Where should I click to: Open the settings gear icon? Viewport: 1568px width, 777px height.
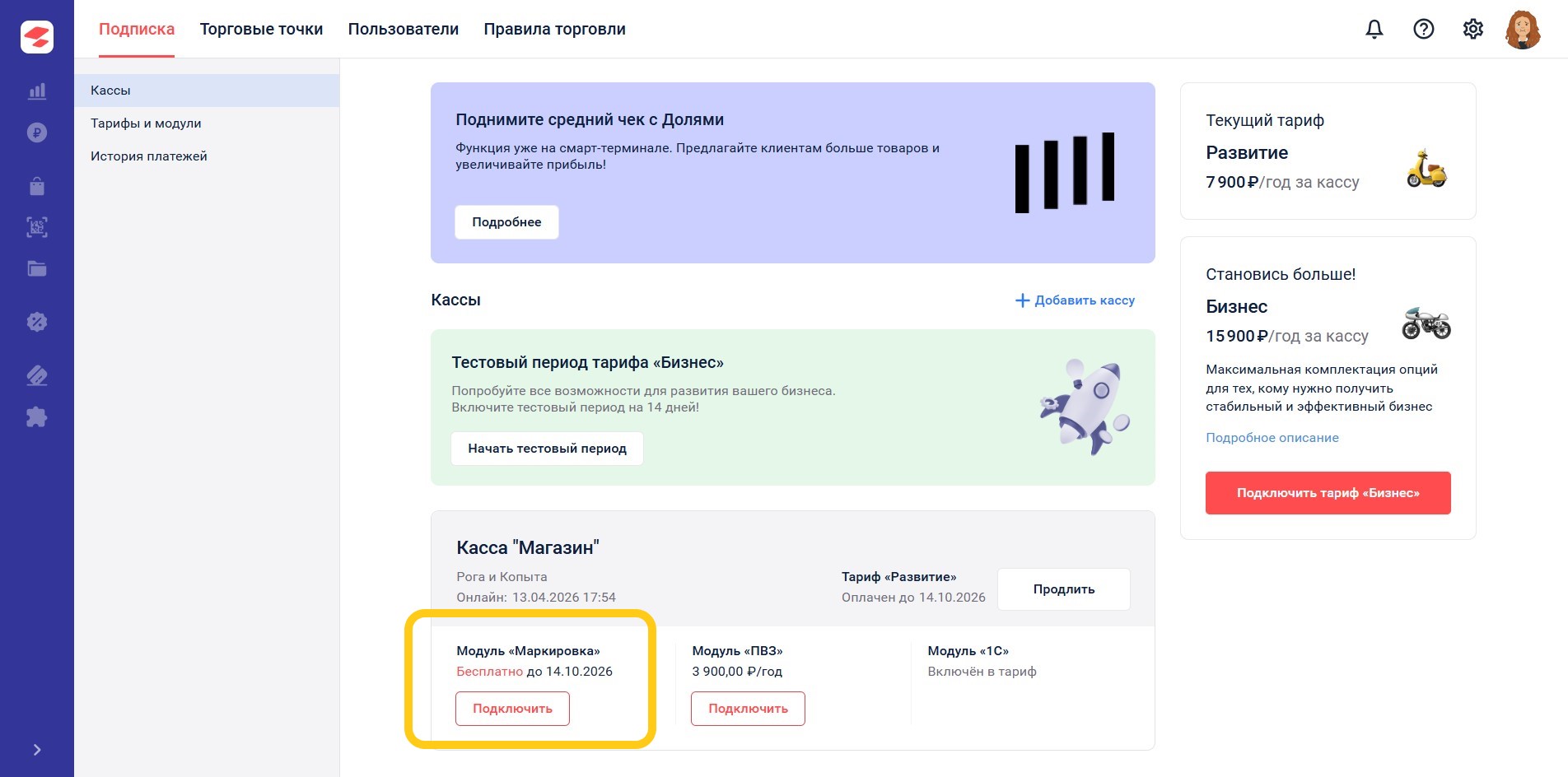[1473, 29]
